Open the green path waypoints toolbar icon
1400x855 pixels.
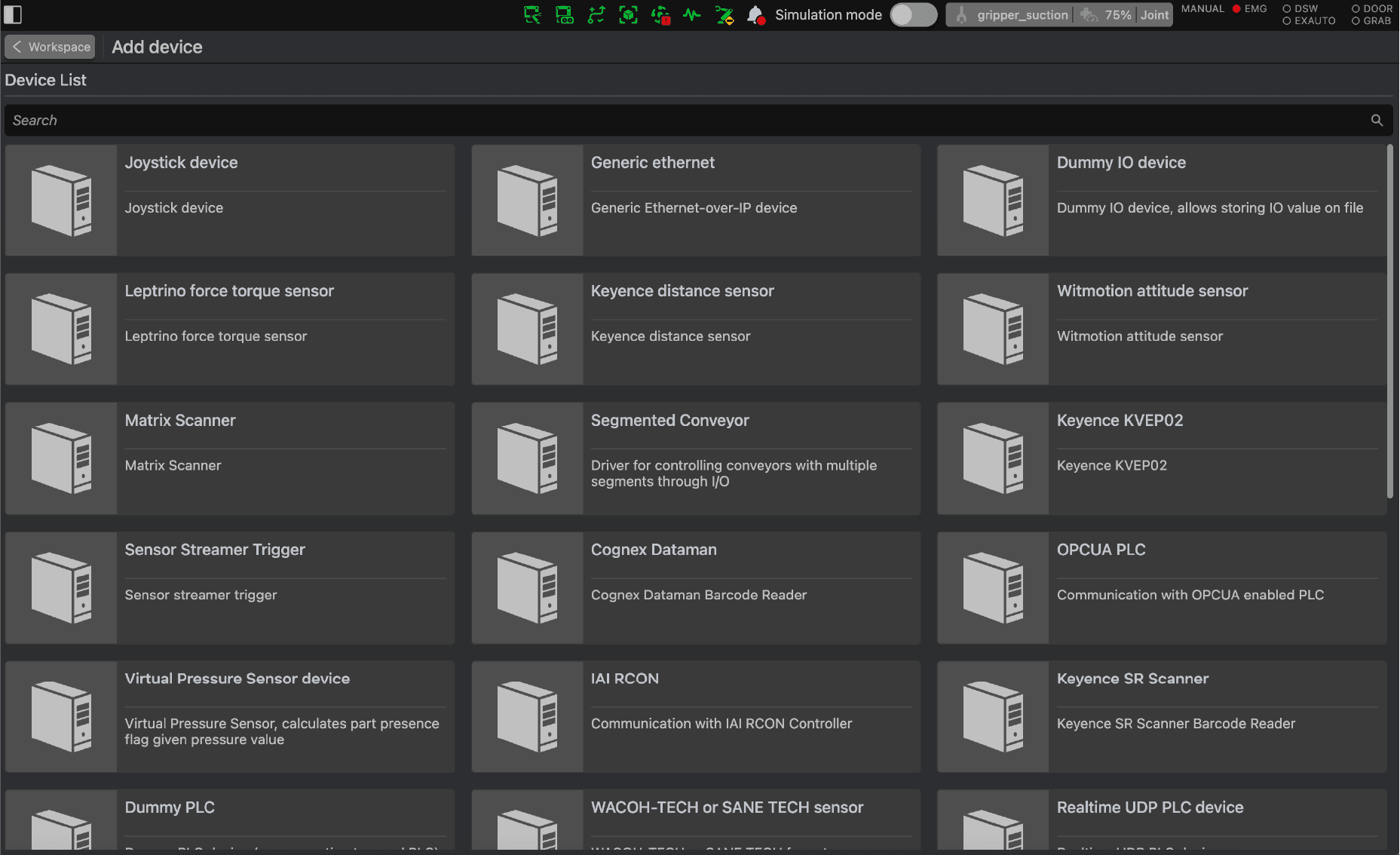pos(596,15)
